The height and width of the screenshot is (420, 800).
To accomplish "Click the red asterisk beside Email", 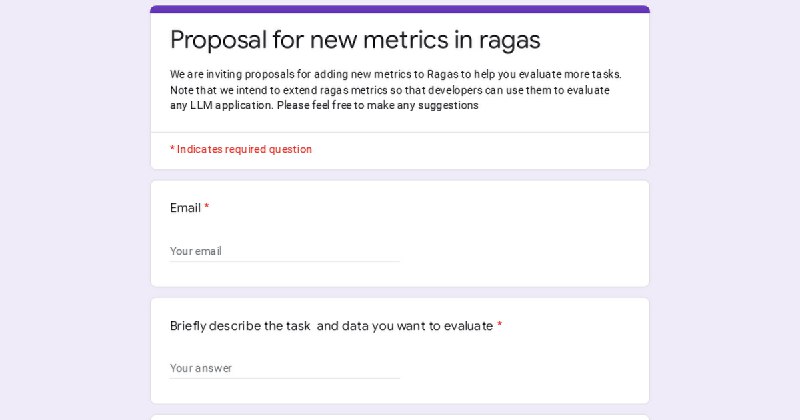I will [x=207, y=207].
